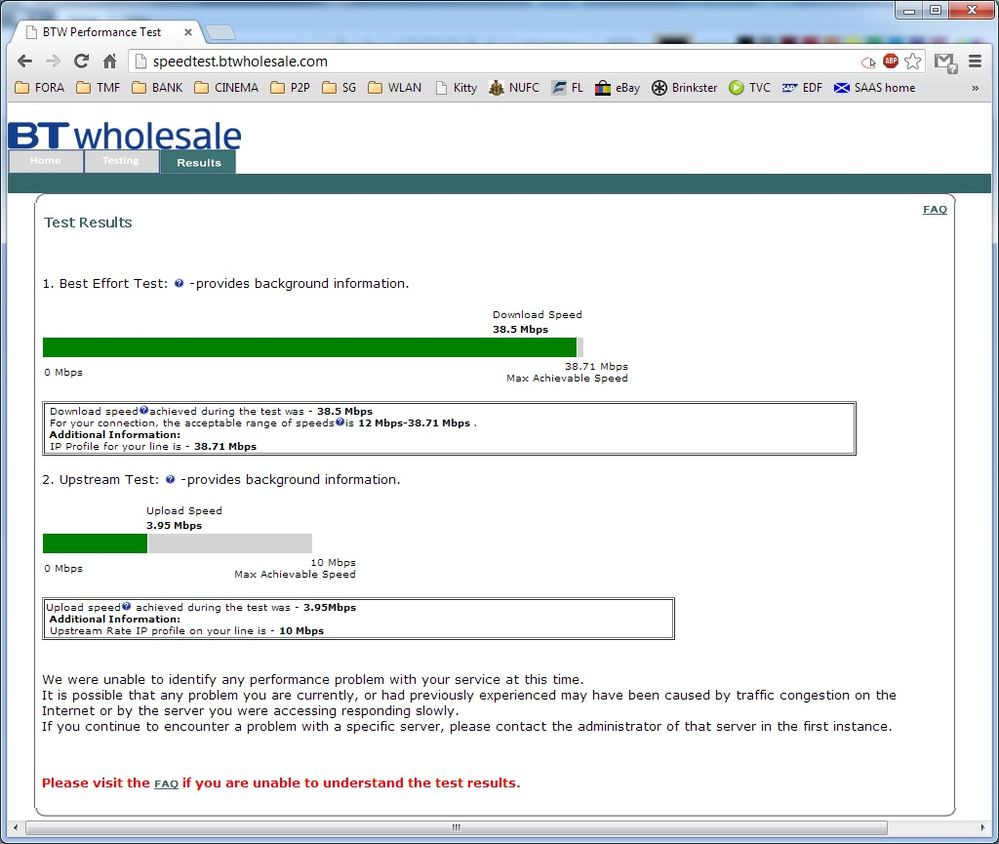
Task: Click help icon after 'range of speeds'
Action: [340, 422]
